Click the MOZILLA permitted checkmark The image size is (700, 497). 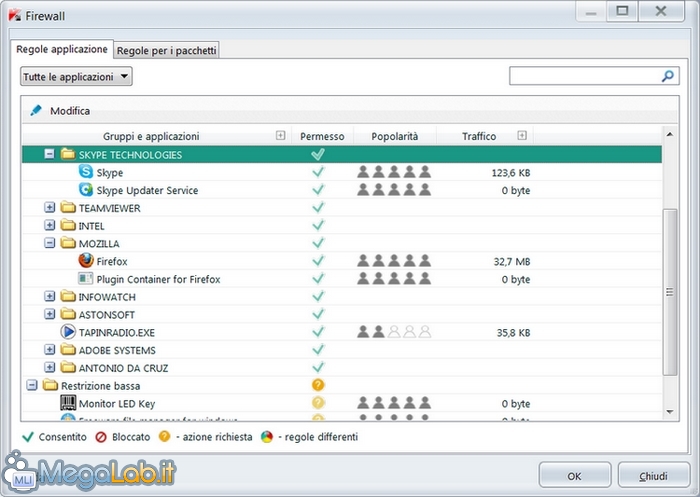pos(318,243)
